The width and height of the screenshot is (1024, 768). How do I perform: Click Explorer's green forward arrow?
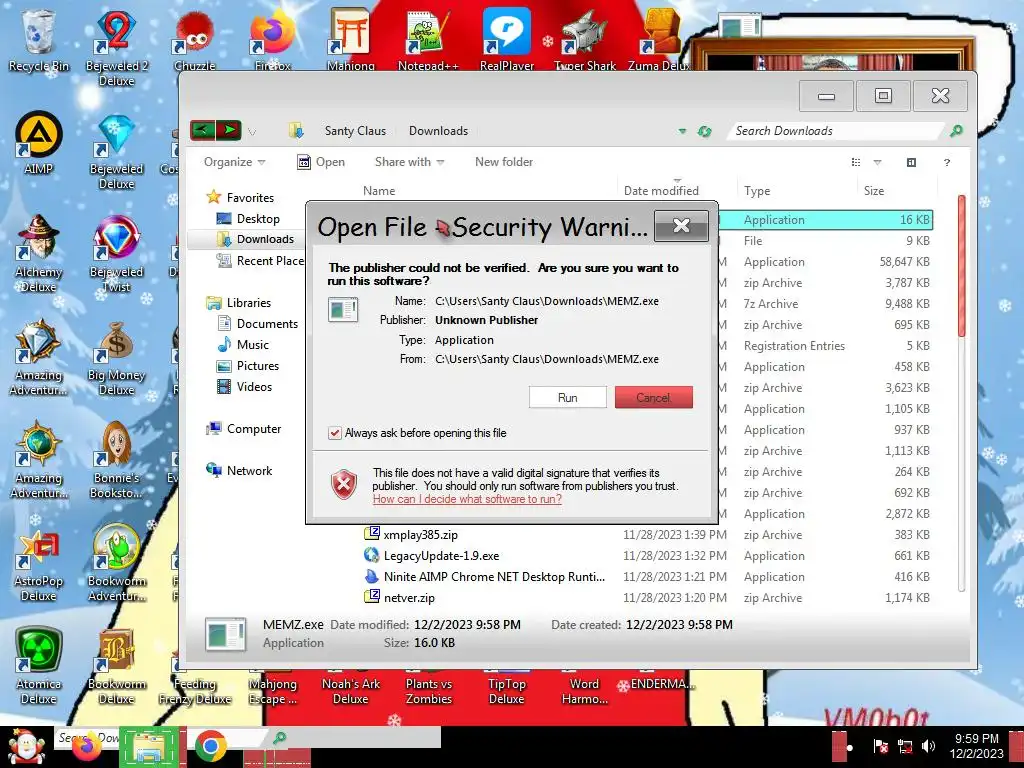point(229,130)
